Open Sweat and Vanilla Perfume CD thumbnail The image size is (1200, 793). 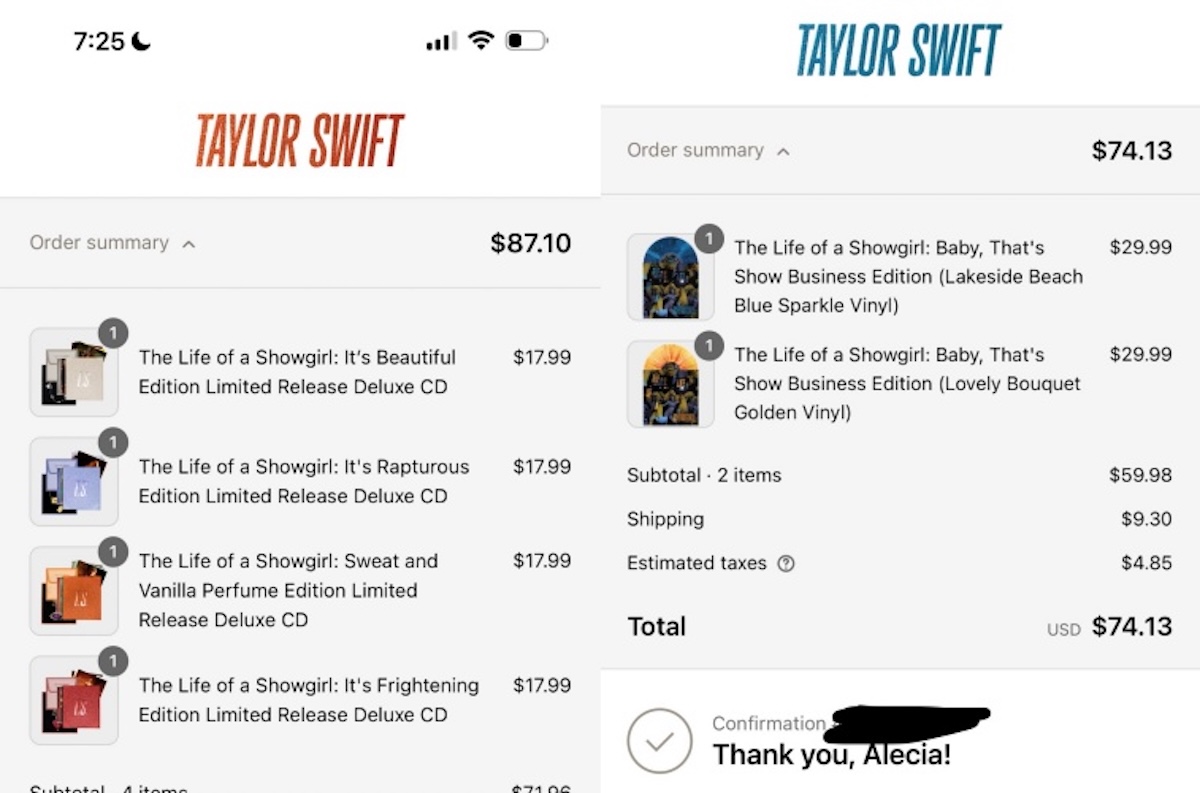(74, 590)
